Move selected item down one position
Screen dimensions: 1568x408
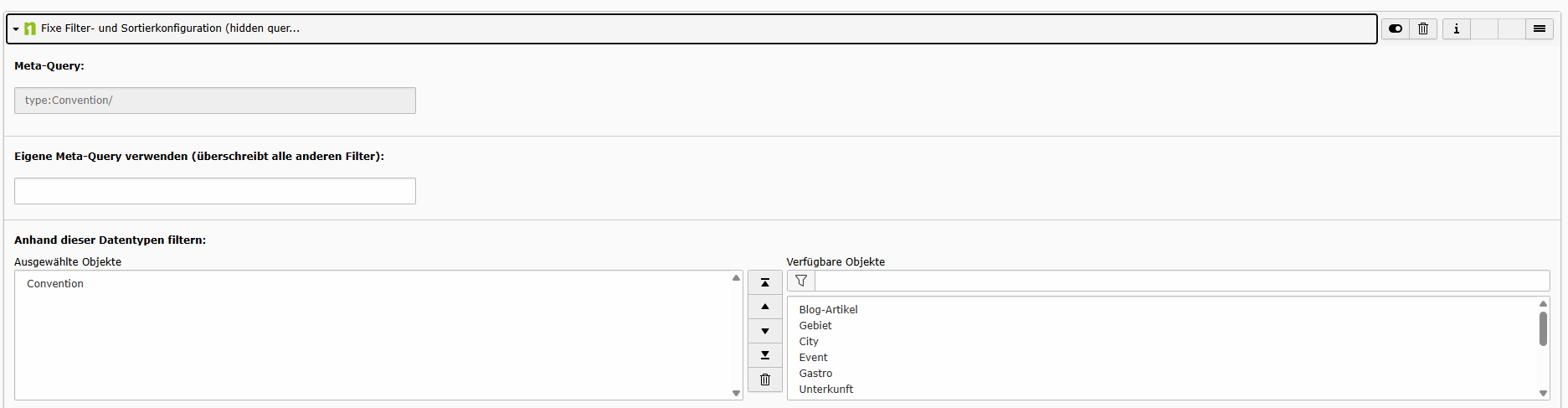[765, 331]
